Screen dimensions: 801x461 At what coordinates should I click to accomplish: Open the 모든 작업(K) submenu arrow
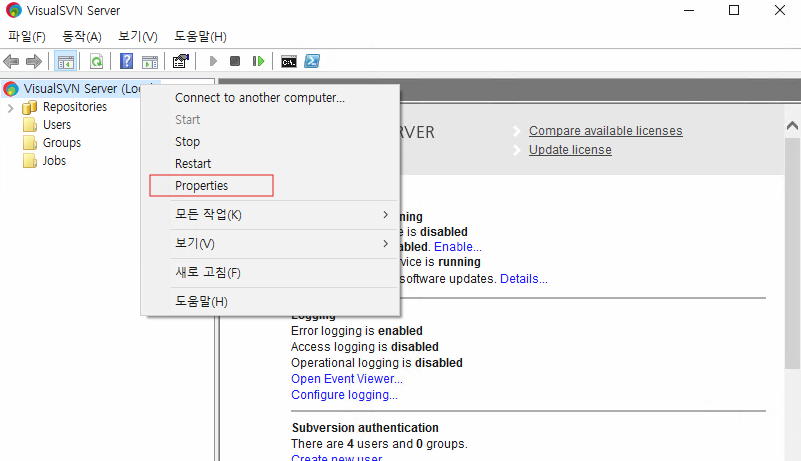(x=386, y=215)
